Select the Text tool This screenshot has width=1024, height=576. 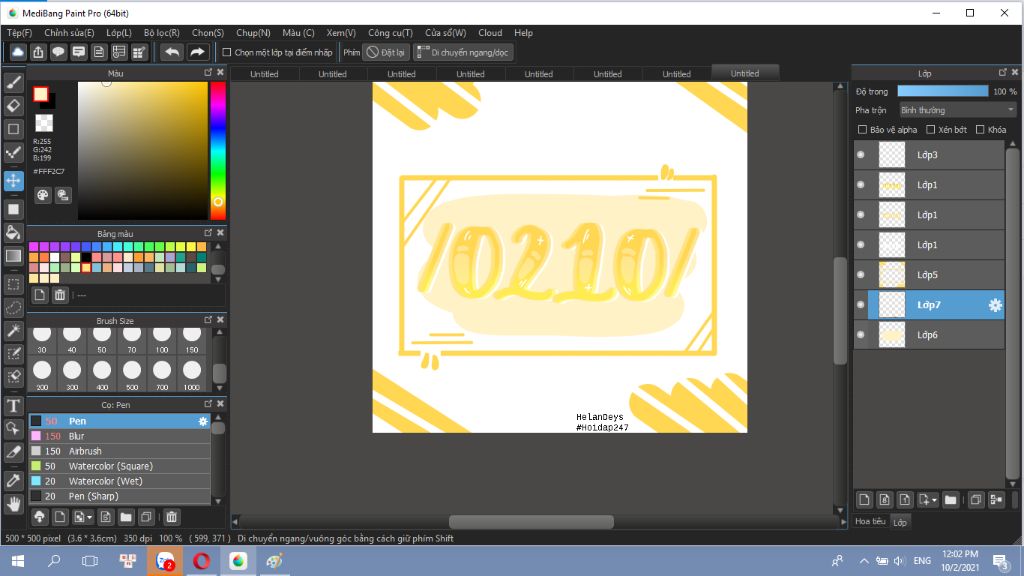(13, 406)
